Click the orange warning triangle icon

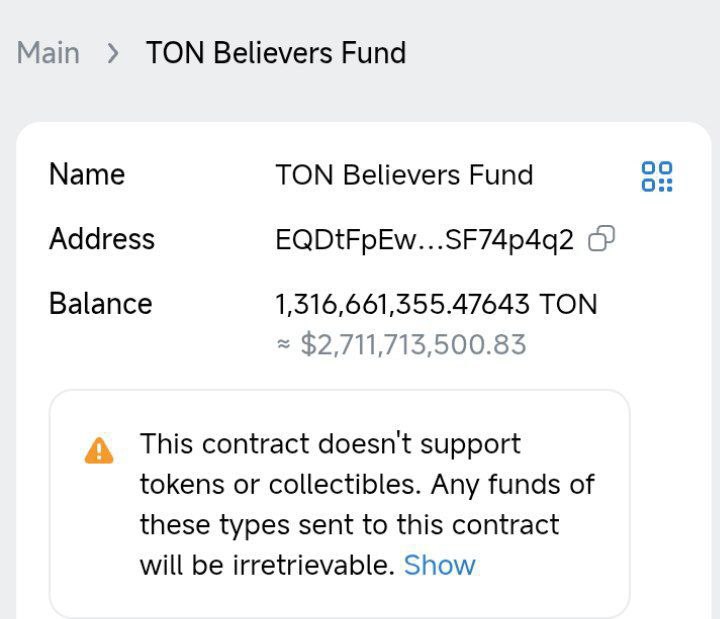pos(99,451)
